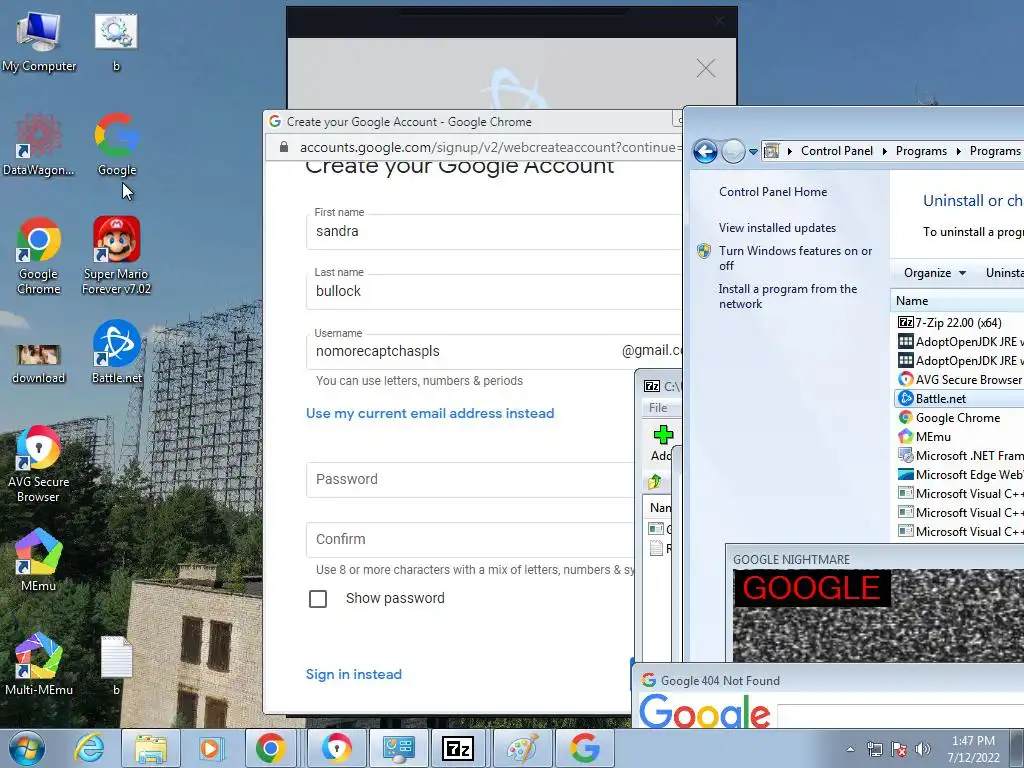
Task: Show hidden system tray icons
Action: point(850,750)
